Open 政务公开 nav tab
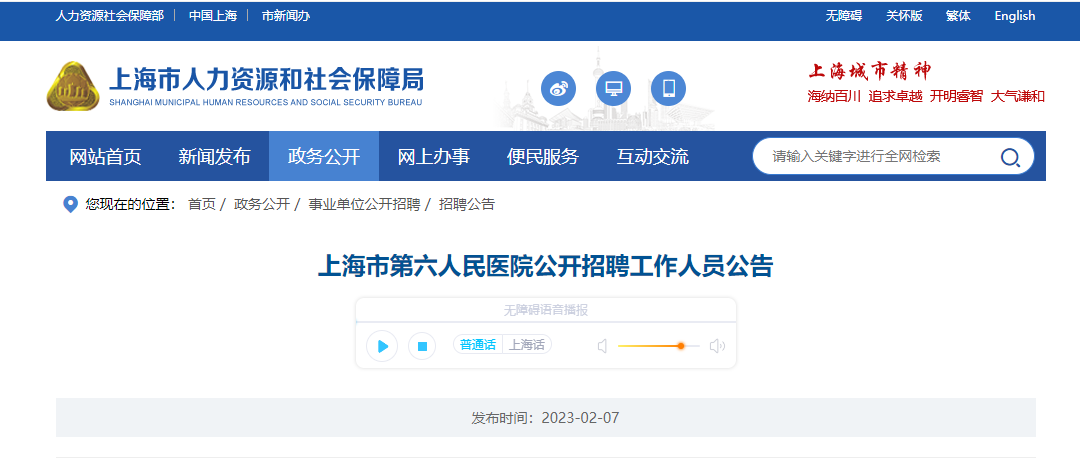This screenshot has height=472, width=1080. (x=324, y=156)
